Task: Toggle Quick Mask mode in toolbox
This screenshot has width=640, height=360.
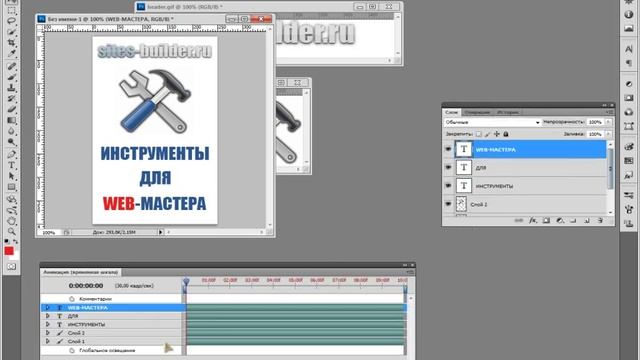Action: [x=11, y=267]
